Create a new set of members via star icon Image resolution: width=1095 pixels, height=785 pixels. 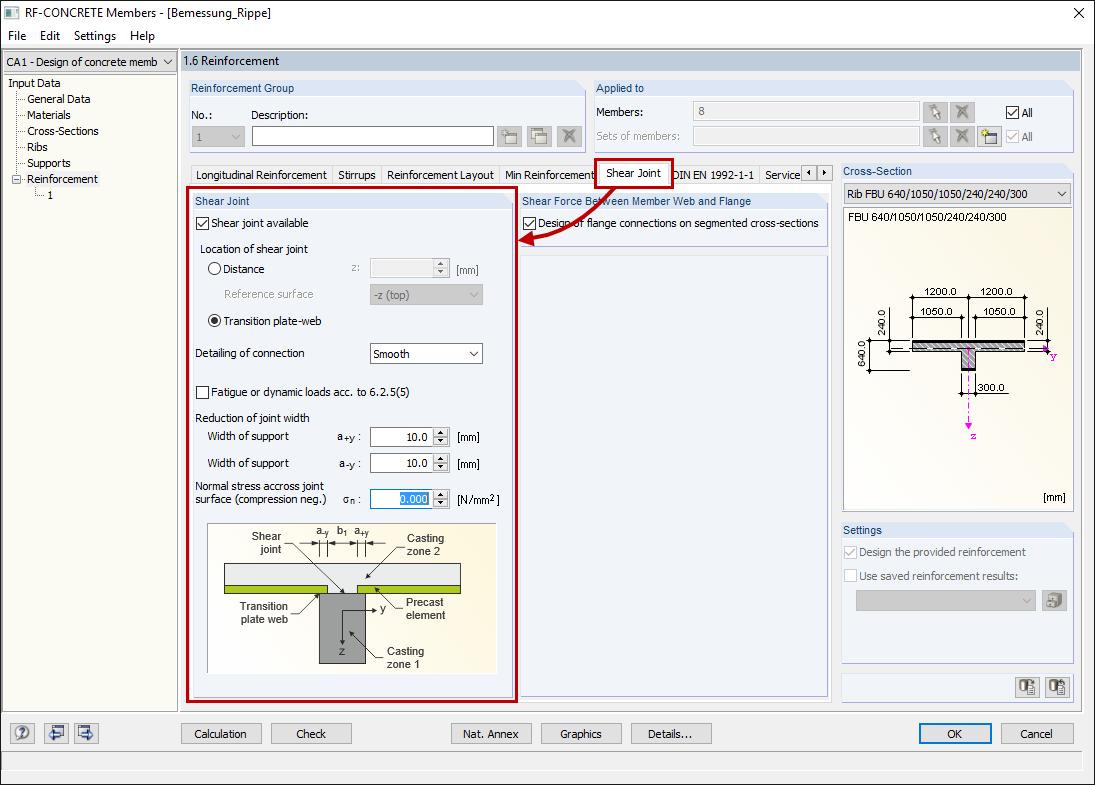[988, 135]
